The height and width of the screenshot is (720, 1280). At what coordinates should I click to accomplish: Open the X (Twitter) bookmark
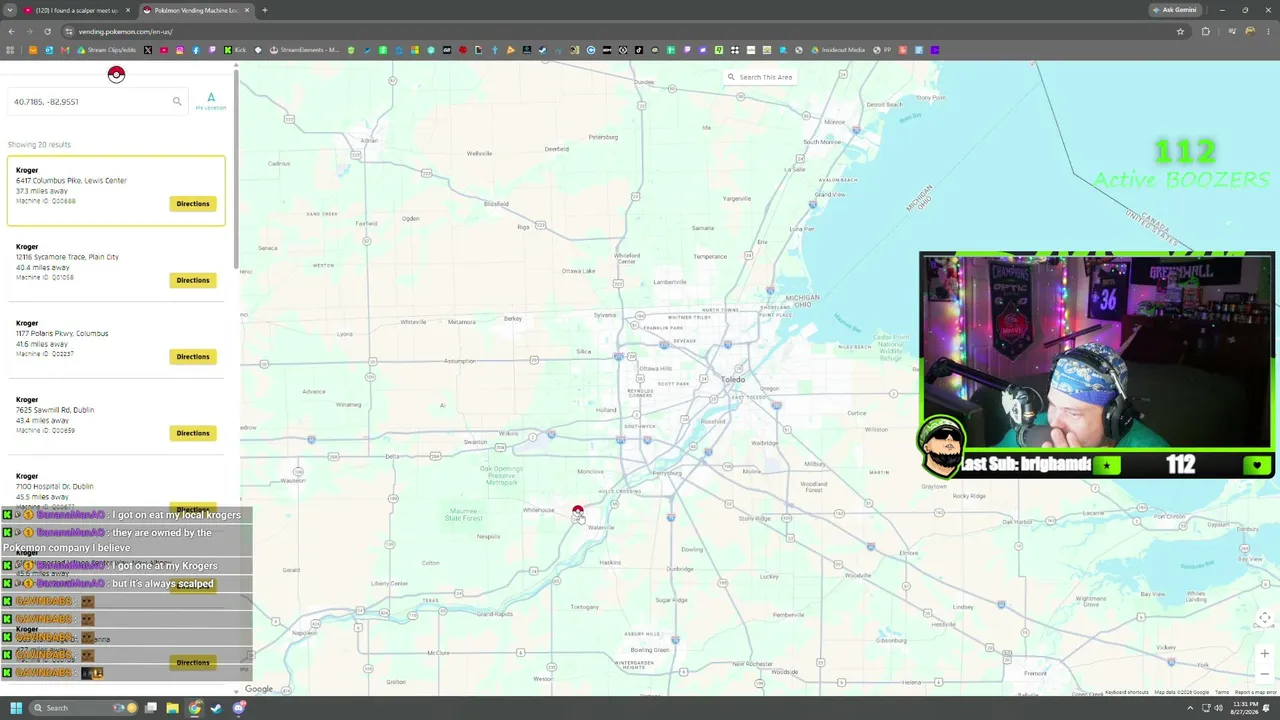[148, 50]
